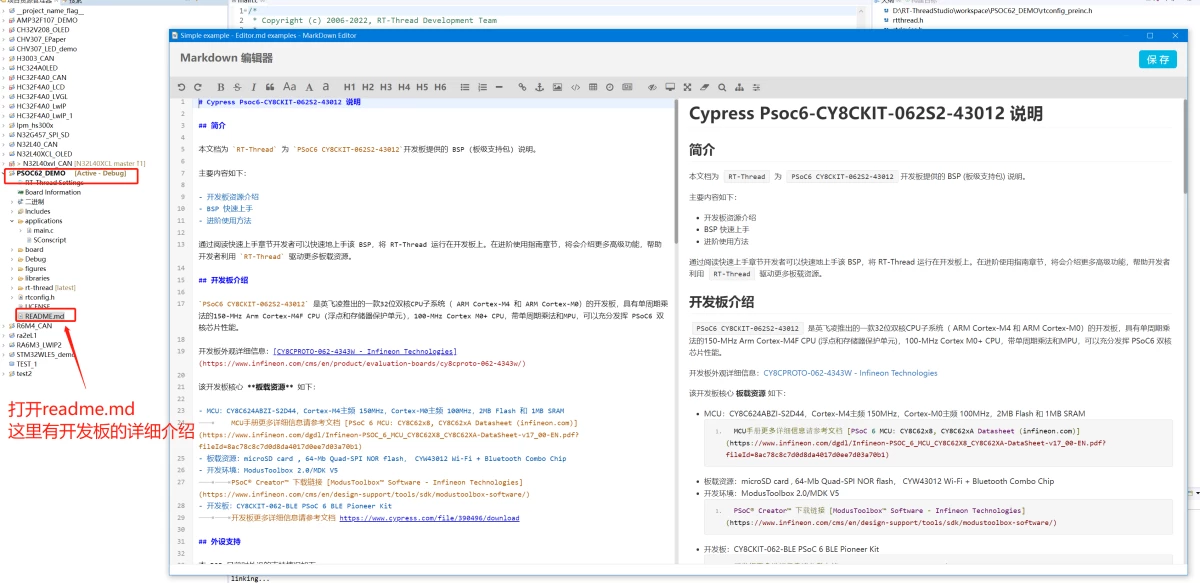This screenshot has height=583, width=1200.
Task: Switch to the main.c editor tab behind
Action: tap(247, 3)
